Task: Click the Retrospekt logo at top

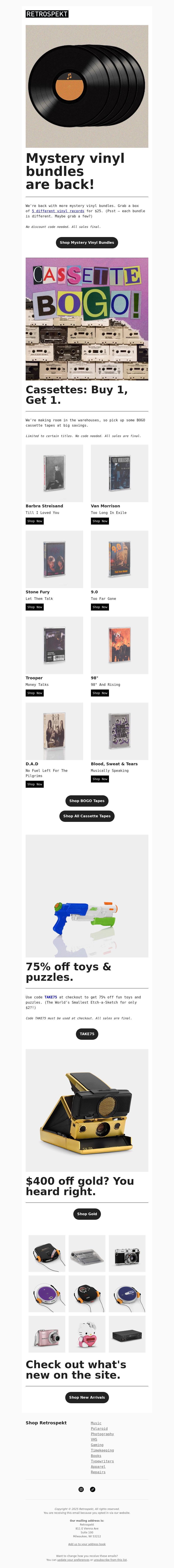Action: (x=47, y=14)
